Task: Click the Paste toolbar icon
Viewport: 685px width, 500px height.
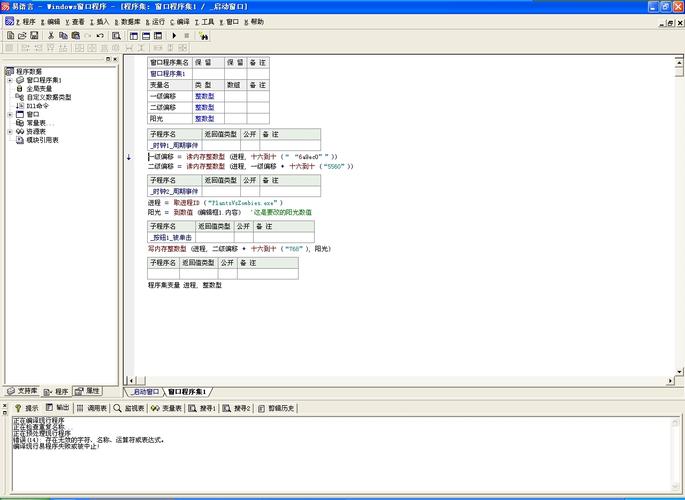Action: [x=76, y=35]
